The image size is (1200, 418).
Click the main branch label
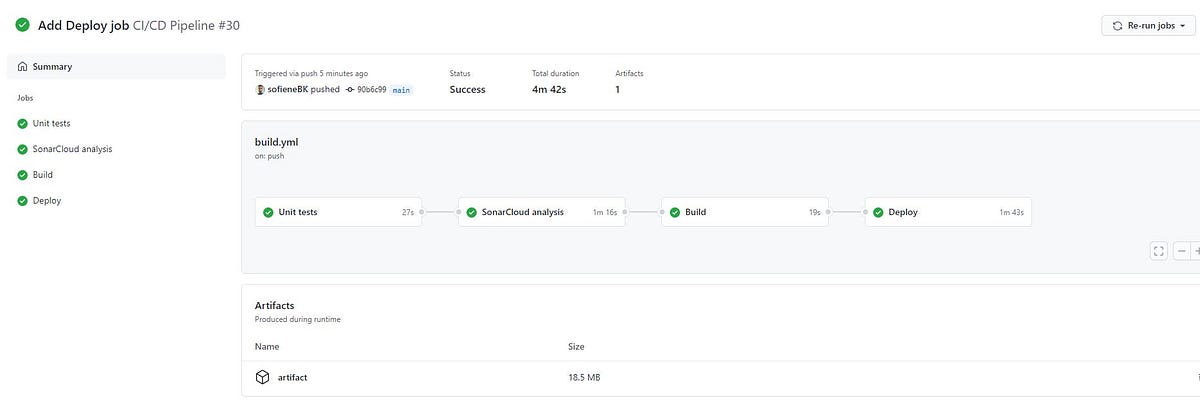pyautogui.click(x=401, y=89)
